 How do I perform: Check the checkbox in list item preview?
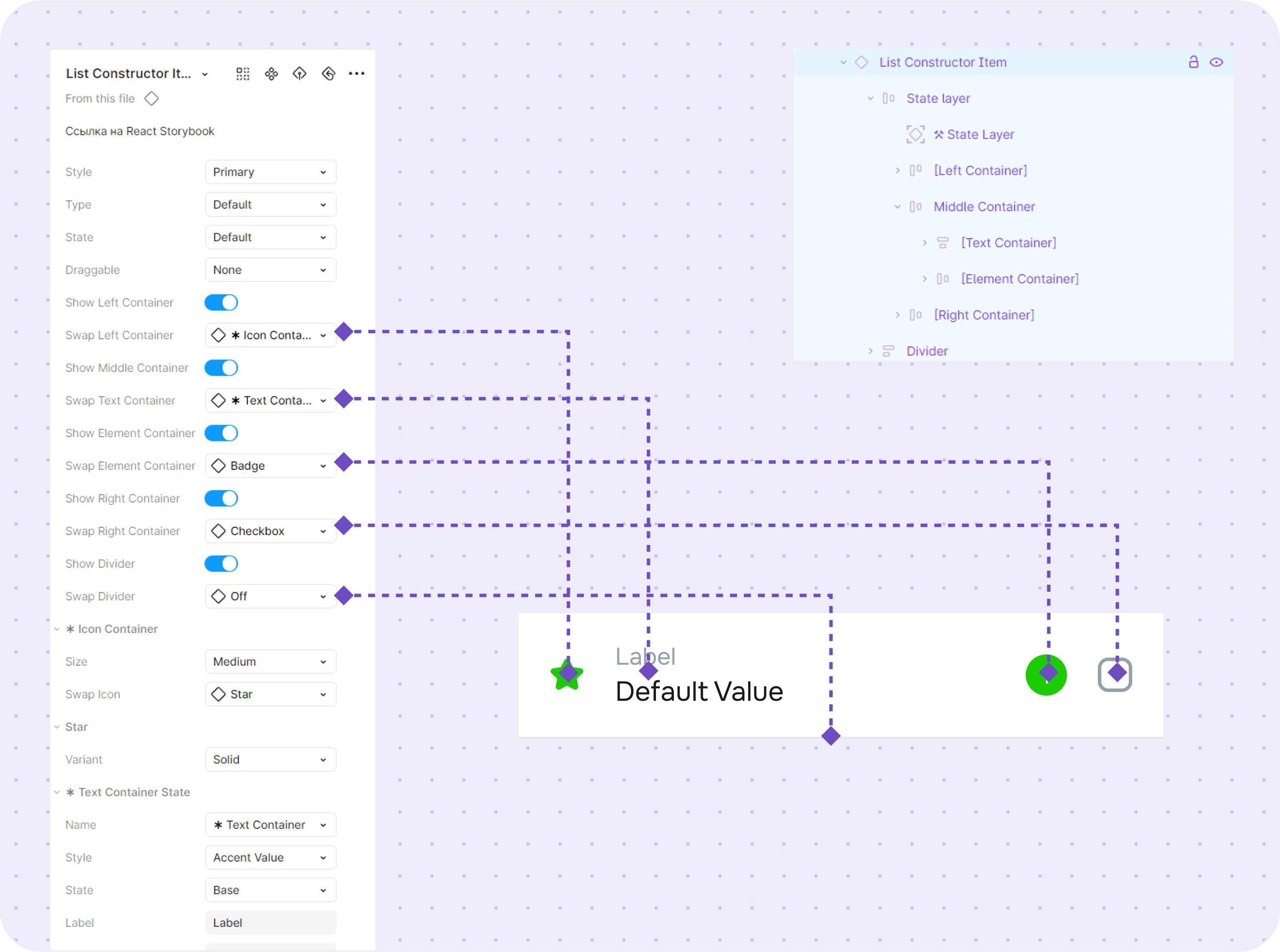tap(1115, 674)
